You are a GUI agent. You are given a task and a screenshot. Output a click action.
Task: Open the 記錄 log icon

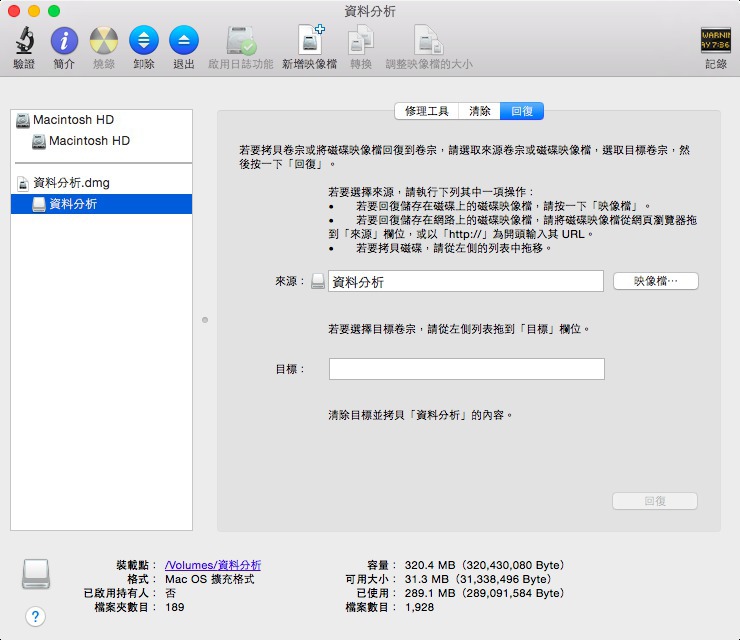pos(715,40)
